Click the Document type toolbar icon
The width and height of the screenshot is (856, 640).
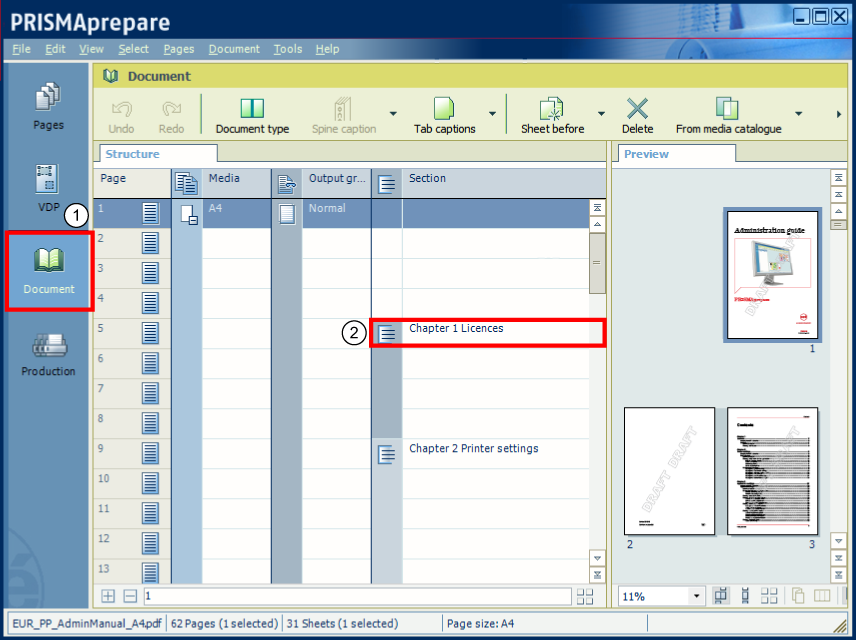[252, 109]
